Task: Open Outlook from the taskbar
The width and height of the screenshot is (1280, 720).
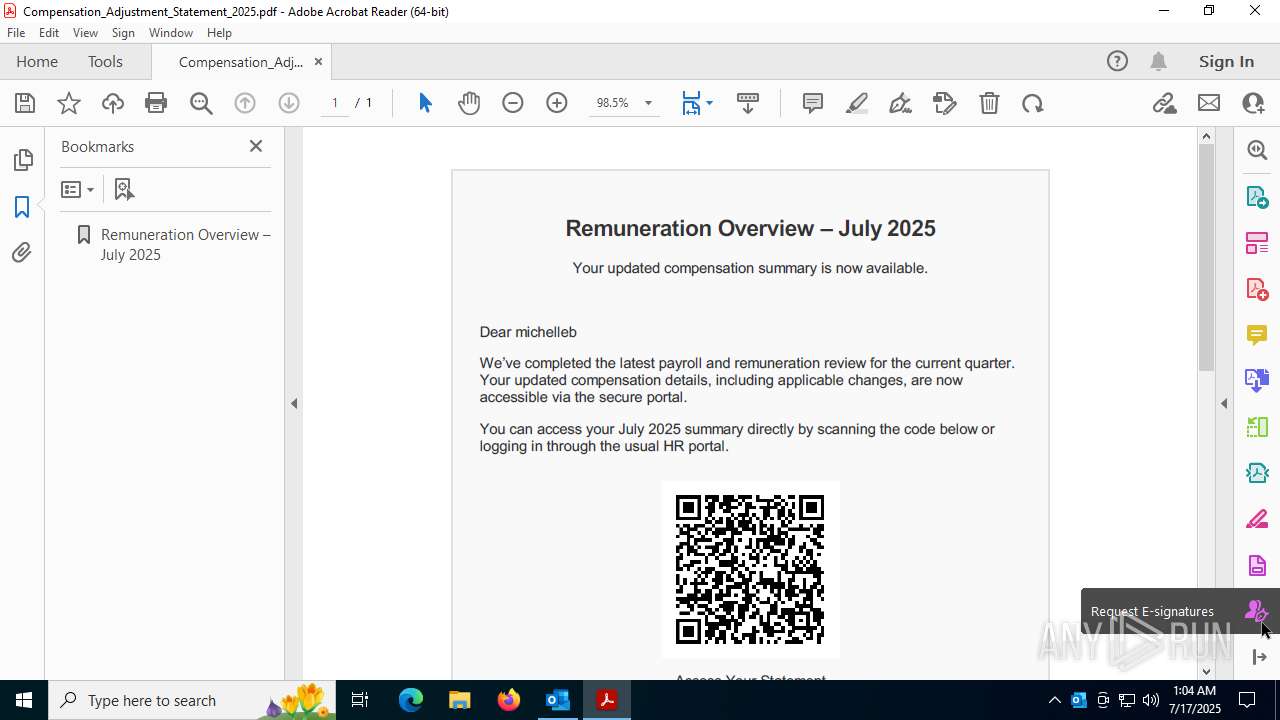Action: pos(558,700)
